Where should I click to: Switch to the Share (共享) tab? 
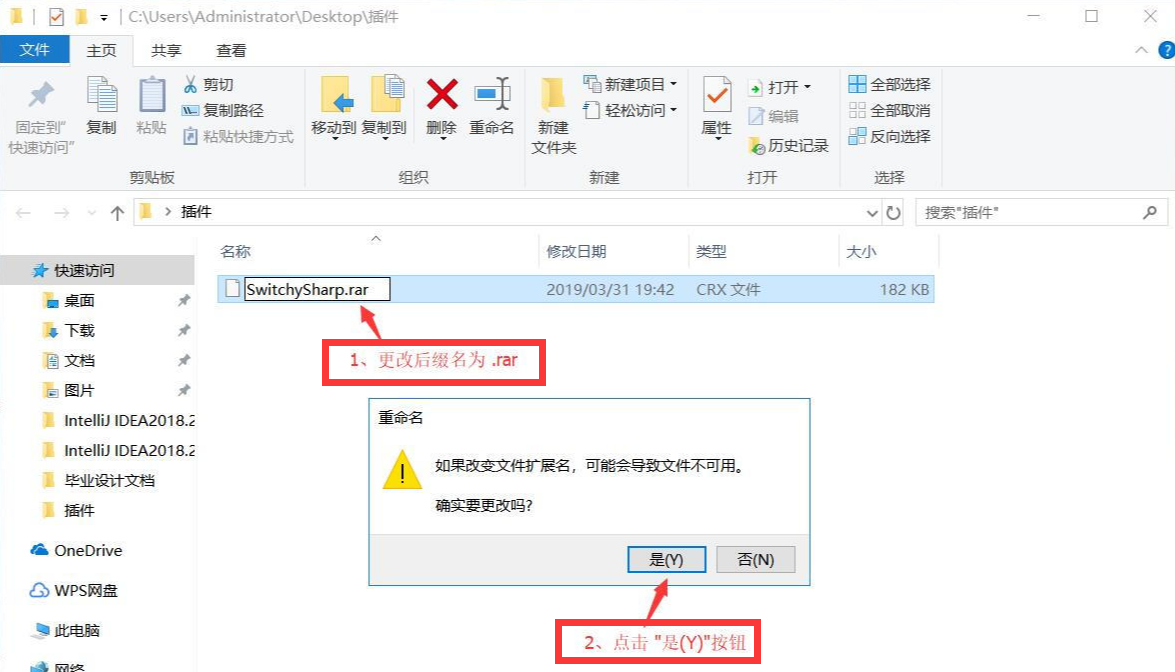[x=166, y=50]
